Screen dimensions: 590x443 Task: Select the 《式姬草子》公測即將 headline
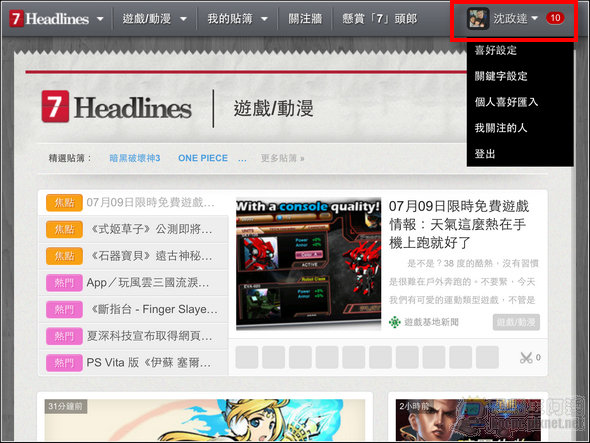tap(152, 229)
